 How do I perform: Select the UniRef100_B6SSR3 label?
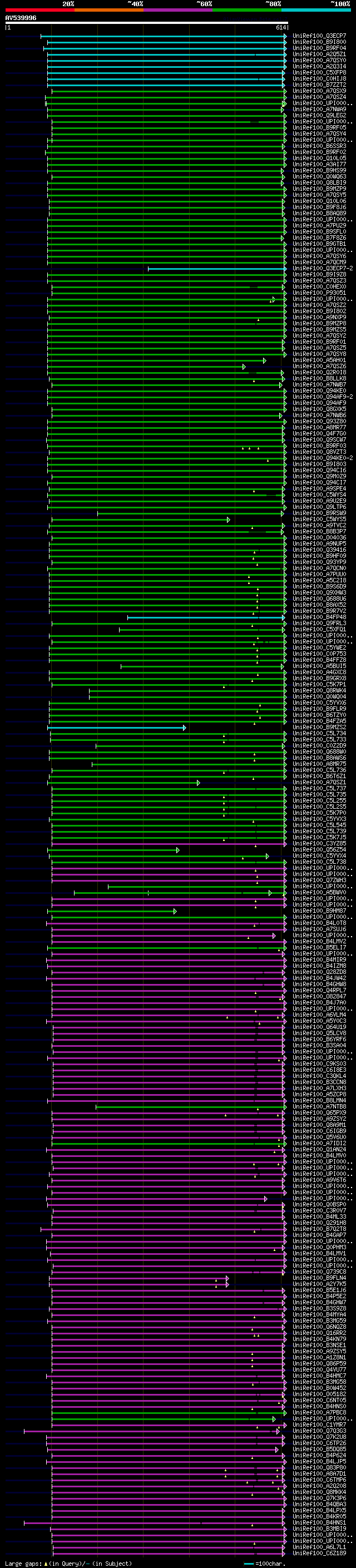pyautogui.click(x=319, y=146)
